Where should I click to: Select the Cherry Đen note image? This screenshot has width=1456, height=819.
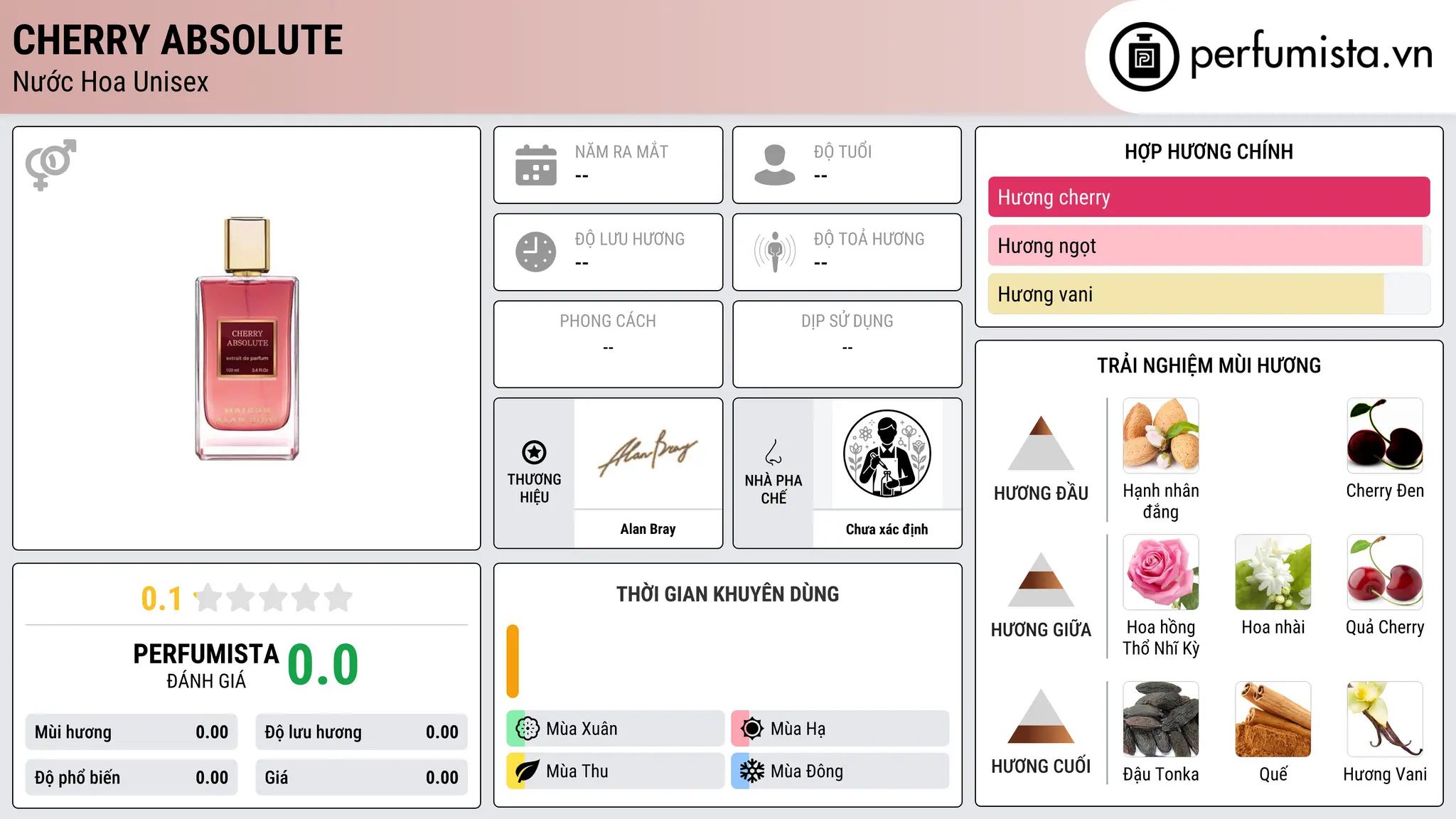[x=1385, y=436]
